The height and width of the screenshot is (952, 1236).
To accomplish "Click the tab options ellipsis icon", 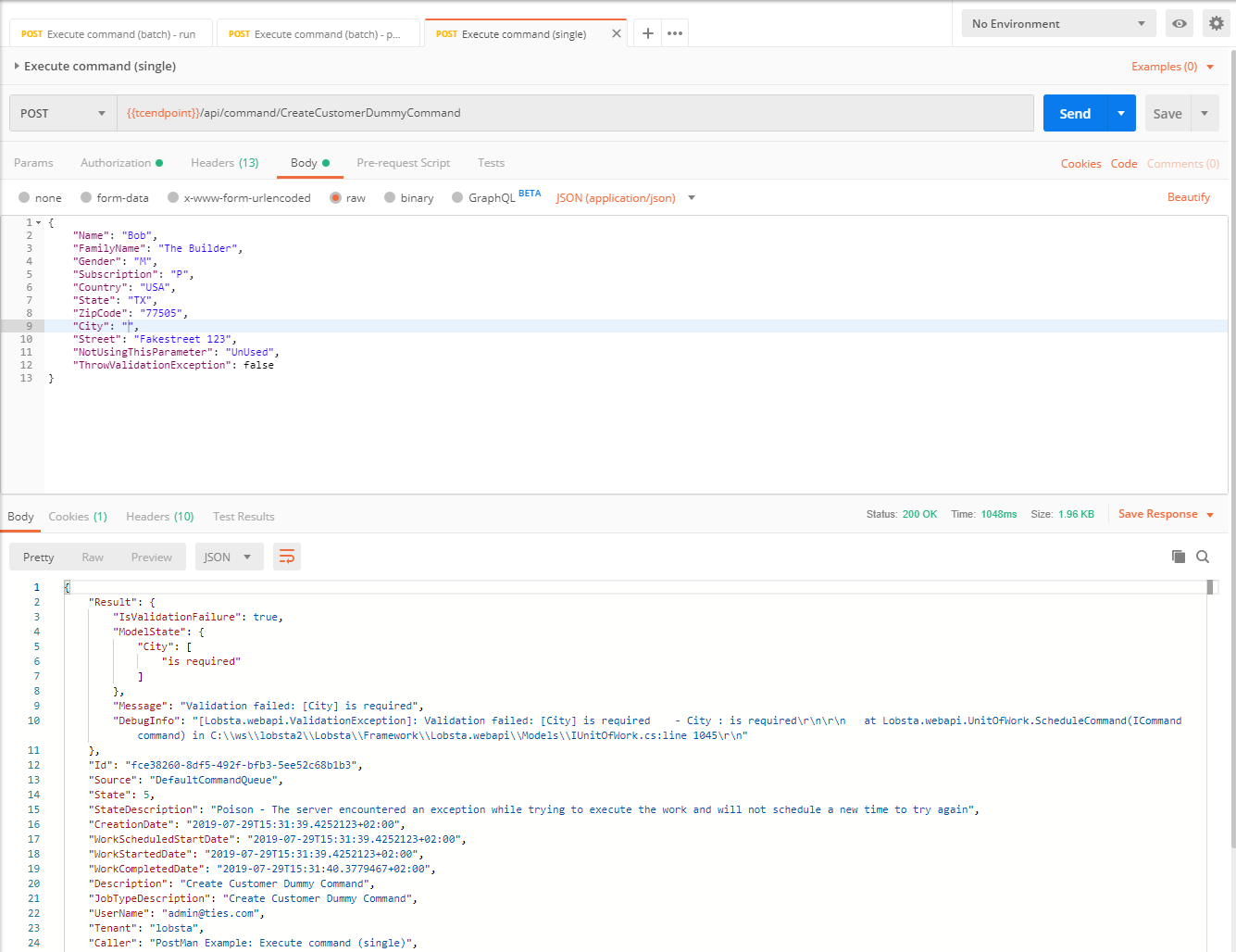I will click(675, 33).
